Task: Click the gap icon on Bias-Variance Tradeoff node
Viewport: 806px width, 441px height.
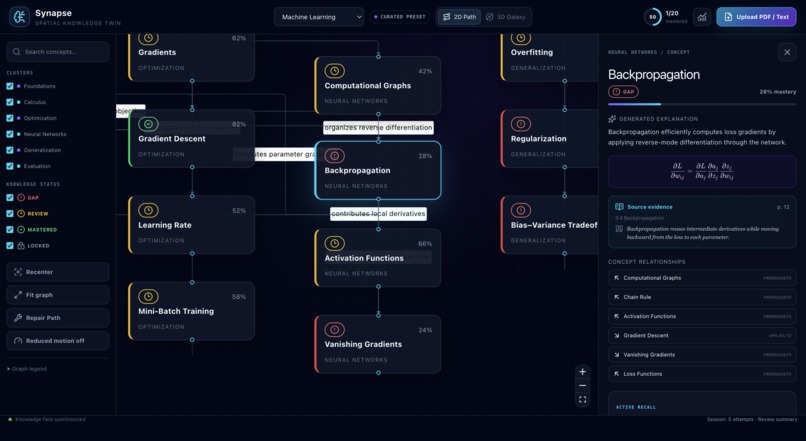Action: click(x=521, y=210)
